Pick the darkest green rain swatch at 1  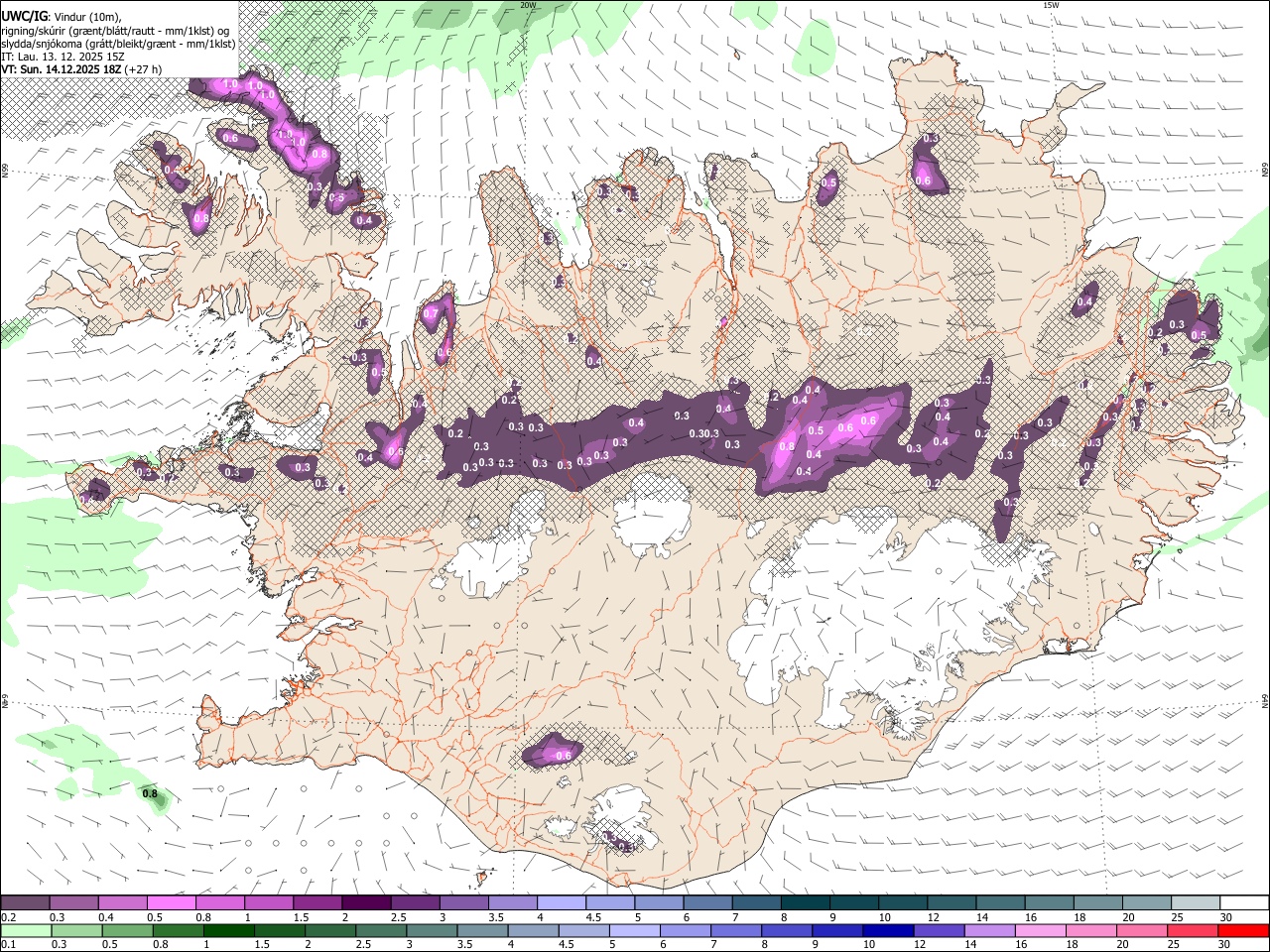[229, 931]
